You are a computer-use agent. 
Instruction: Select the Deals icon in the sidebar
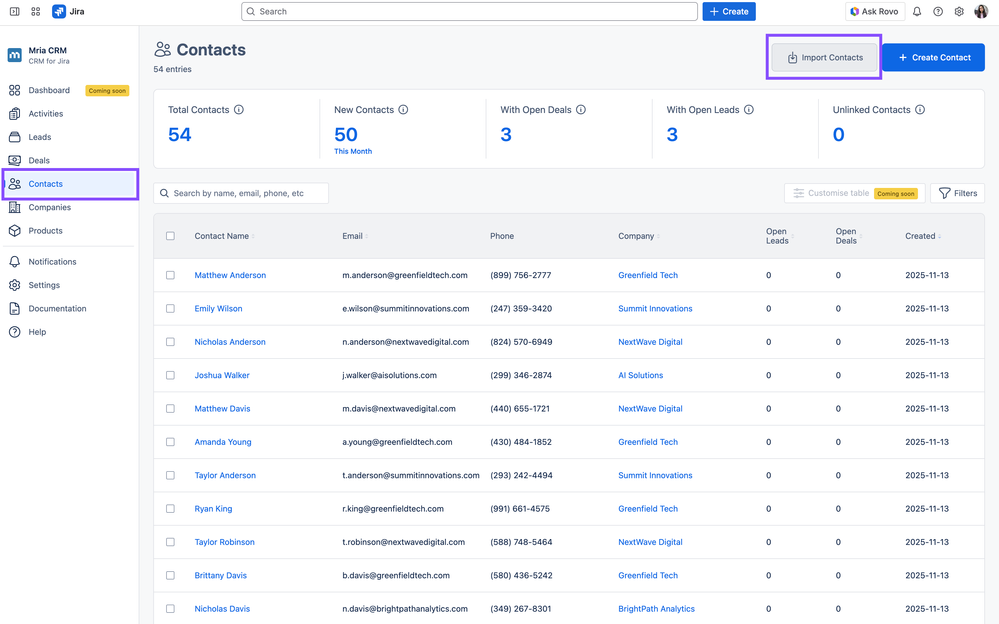click(16, 160)
